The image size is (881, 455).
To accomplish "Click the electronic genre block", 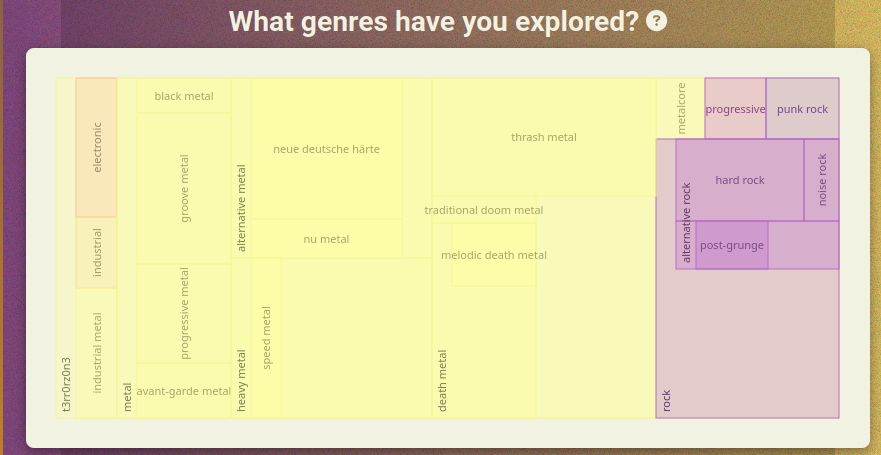I will 97,147.
